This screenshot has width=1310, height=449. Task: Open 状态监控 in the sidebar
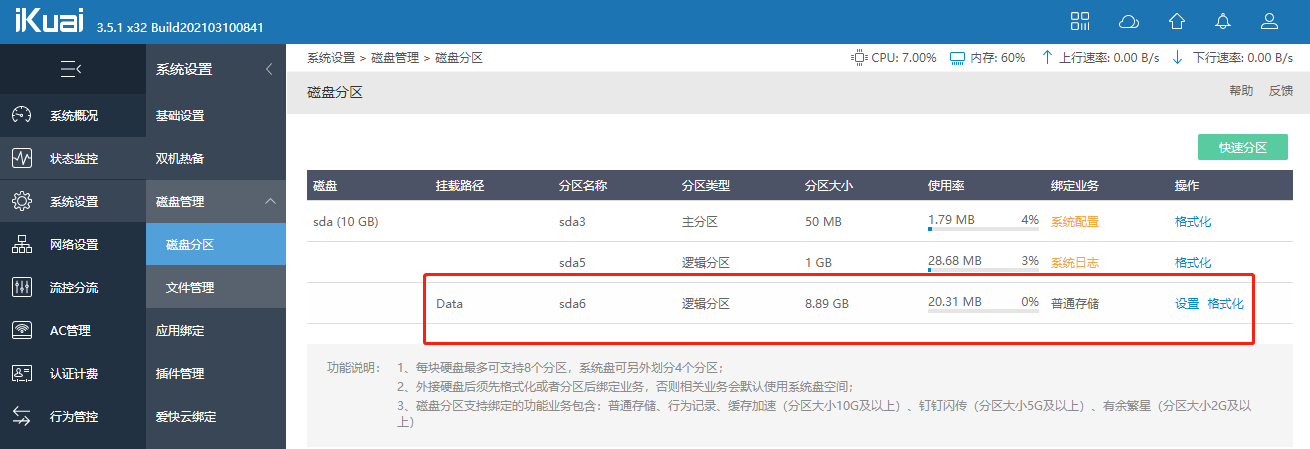point(73,158)
